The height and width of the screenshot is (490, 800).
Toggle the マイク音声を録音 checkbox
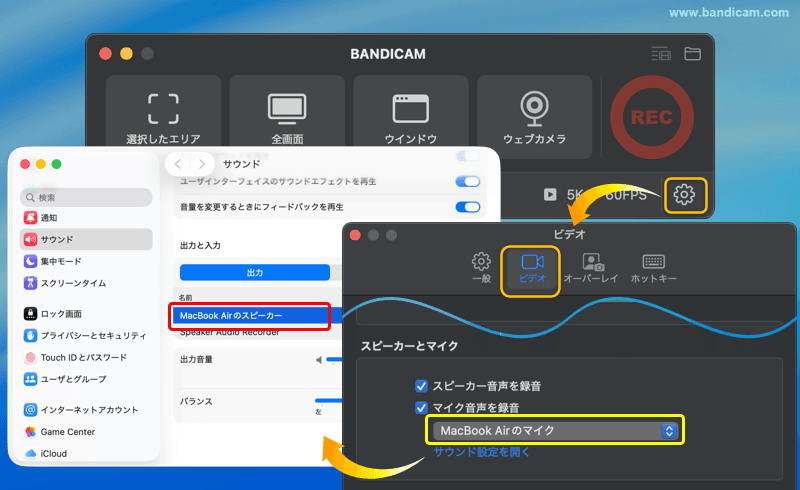click(422, 407)
